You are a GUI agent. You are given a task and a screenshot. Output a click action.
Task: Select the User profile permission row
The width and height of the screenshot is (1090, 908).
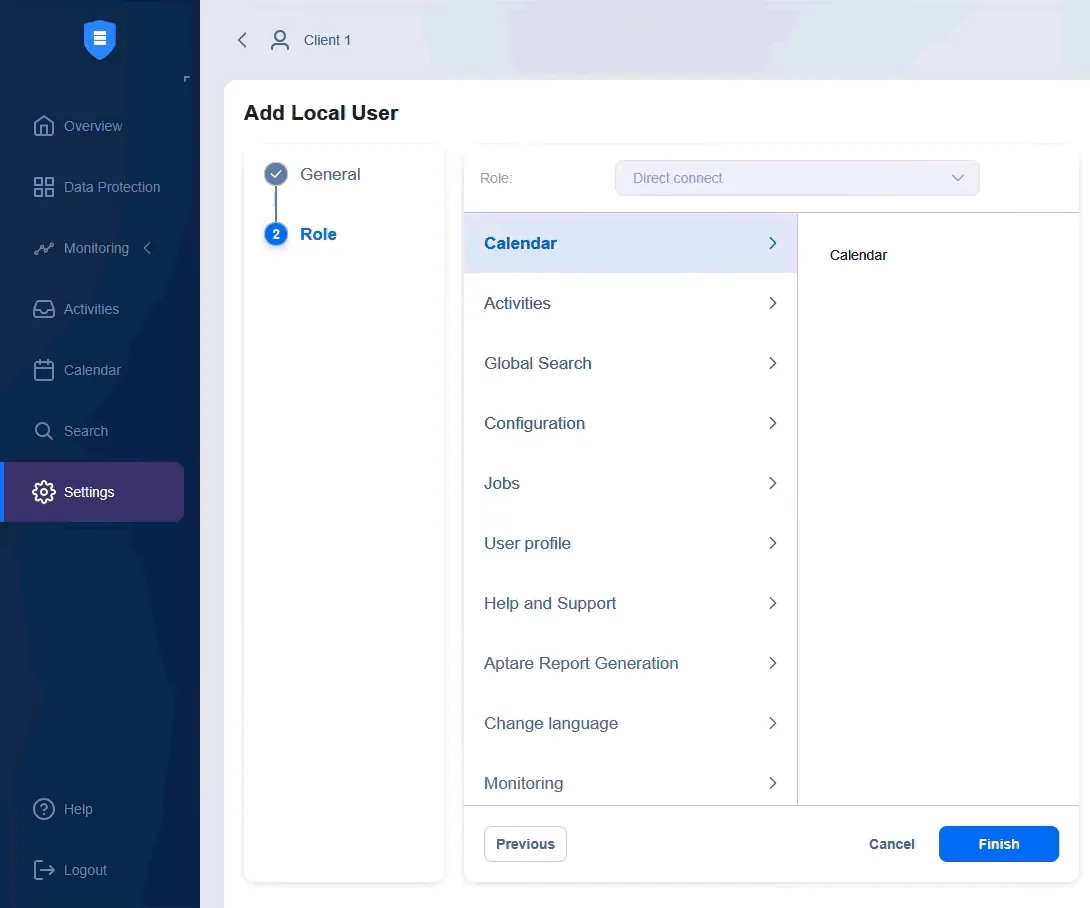click(x=631, y=543)
